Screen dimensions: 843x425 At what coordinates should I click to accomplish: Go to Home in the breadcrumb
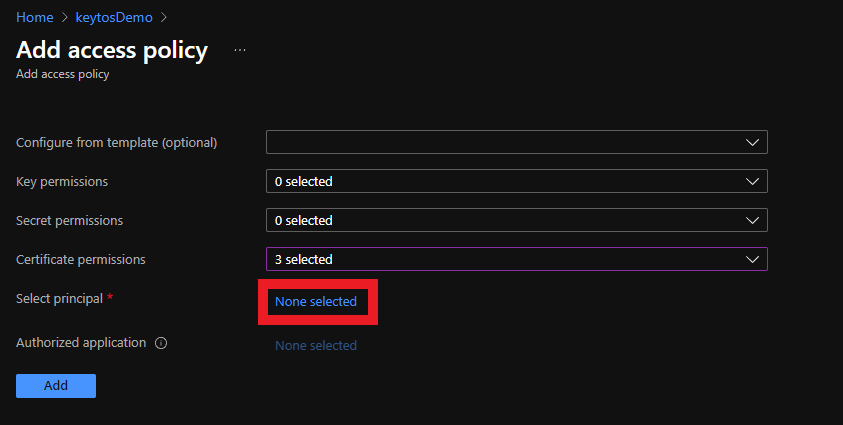[34, 17]
